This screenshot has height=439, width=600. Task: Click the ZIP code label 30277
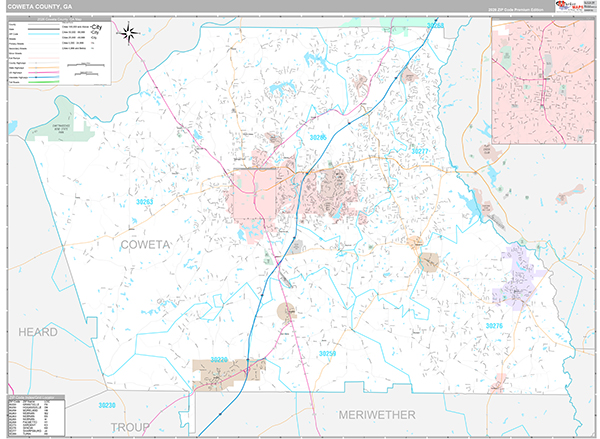coord(420,151)
